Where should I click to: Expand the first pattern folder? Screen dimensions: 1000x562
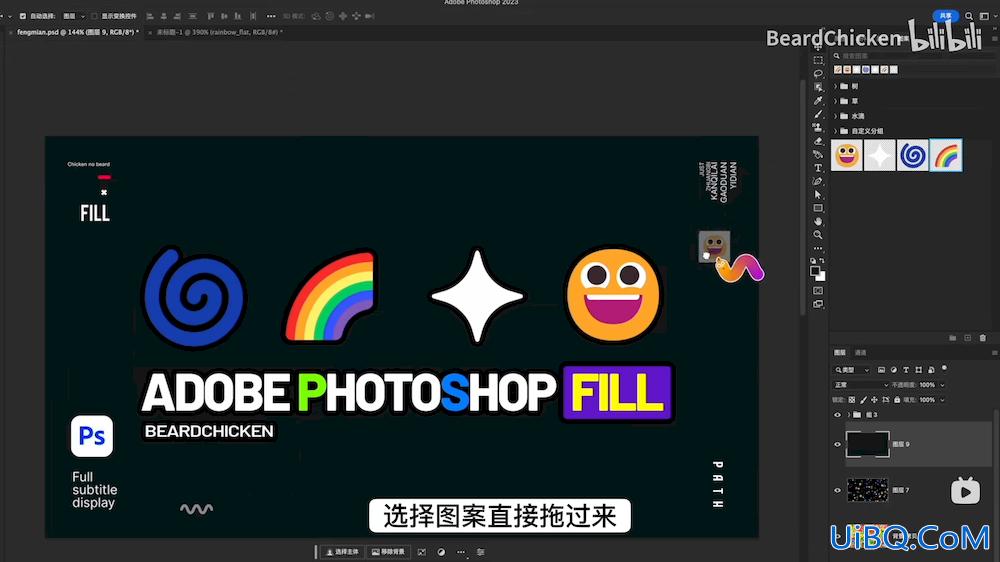(835, 86)
